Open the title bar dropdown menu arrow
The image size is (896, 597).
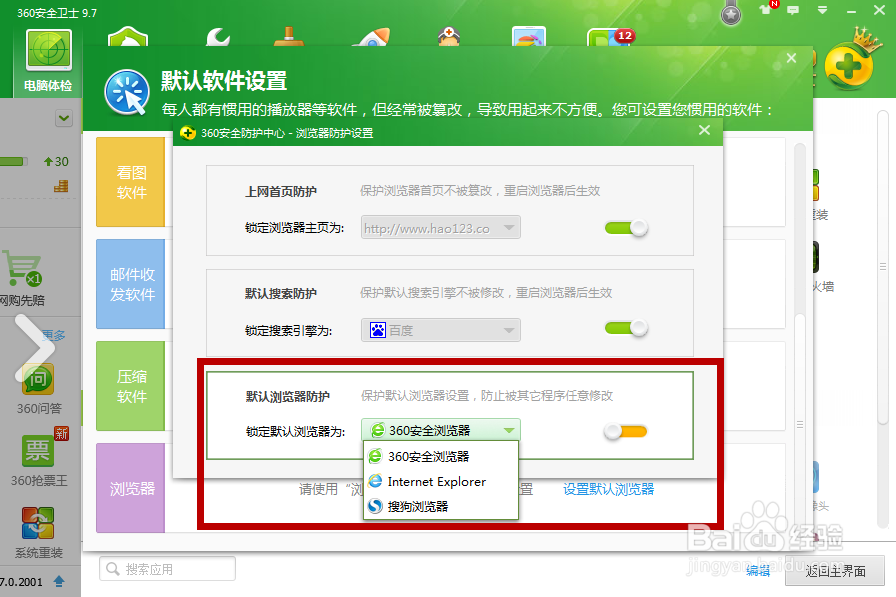[x=822, y=10]
